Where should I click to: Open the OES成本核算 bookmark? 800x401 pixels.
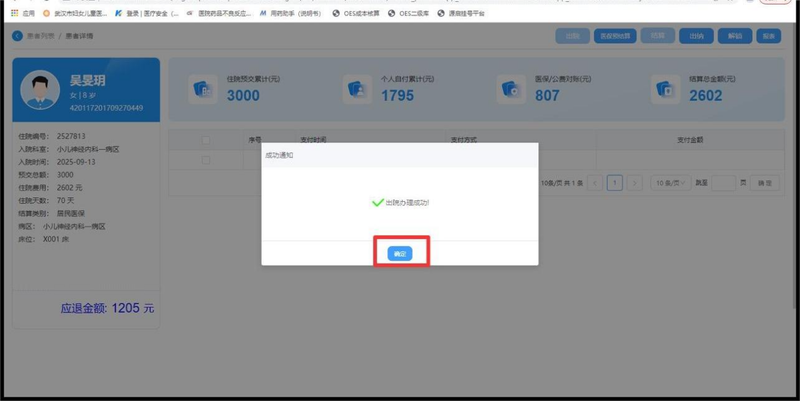click(x=356, y=13)
